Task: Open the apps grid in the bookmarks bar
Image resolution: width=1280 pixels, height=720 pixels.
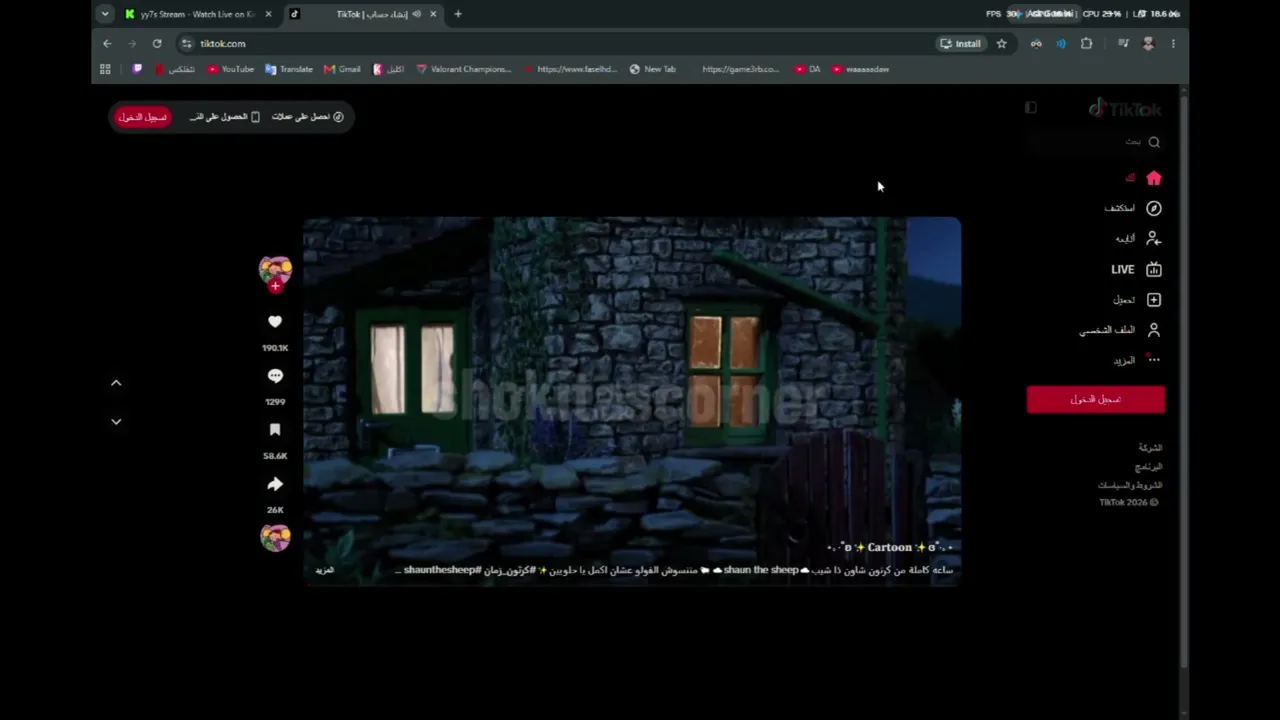Action: pyautogui.click(x=105, y=70)
